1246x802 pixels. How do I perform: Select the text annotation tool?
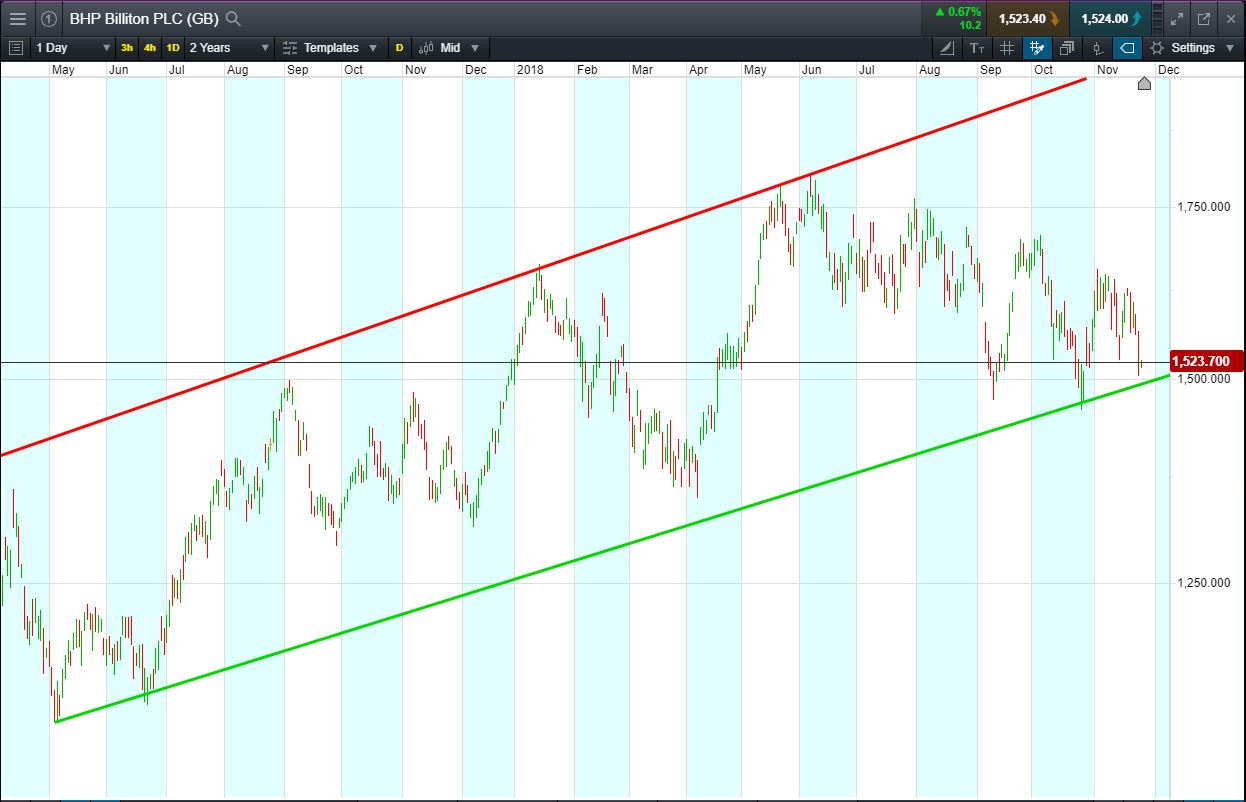point(977,47)
